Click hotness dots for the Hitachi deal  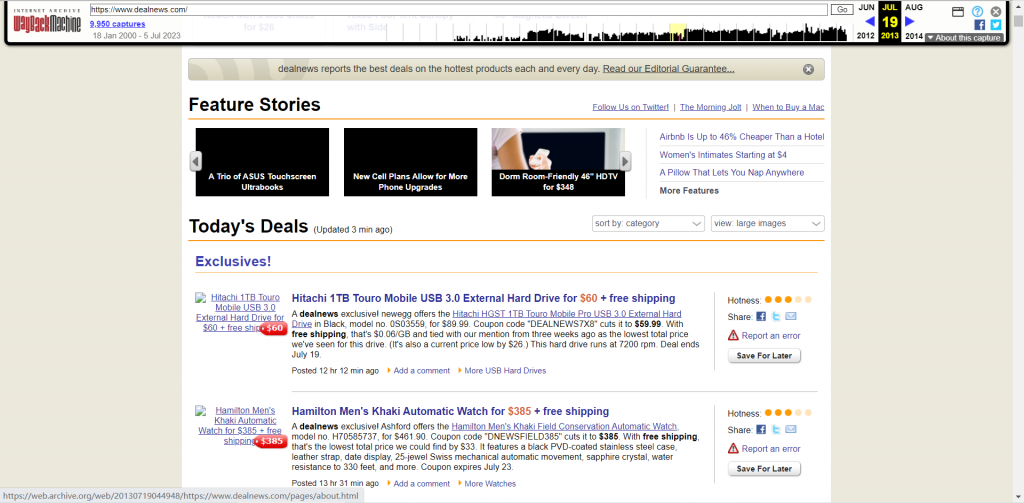(788, 300)
